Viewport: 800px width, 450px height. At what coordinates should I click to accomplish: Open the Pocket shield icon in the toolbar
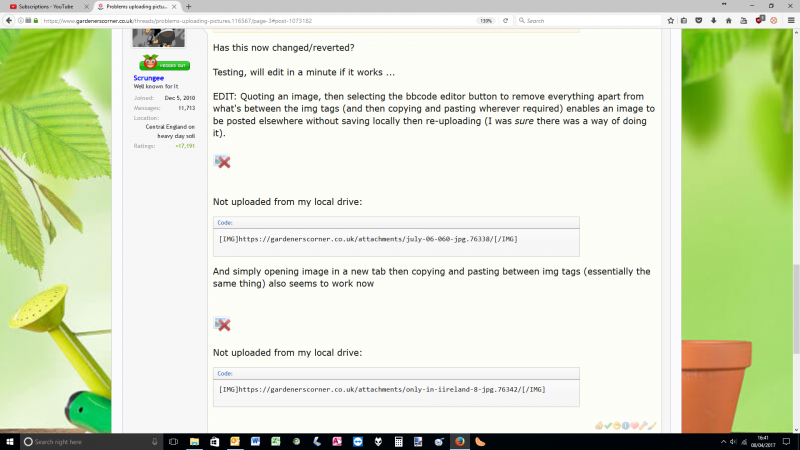(x=699, y=20)
